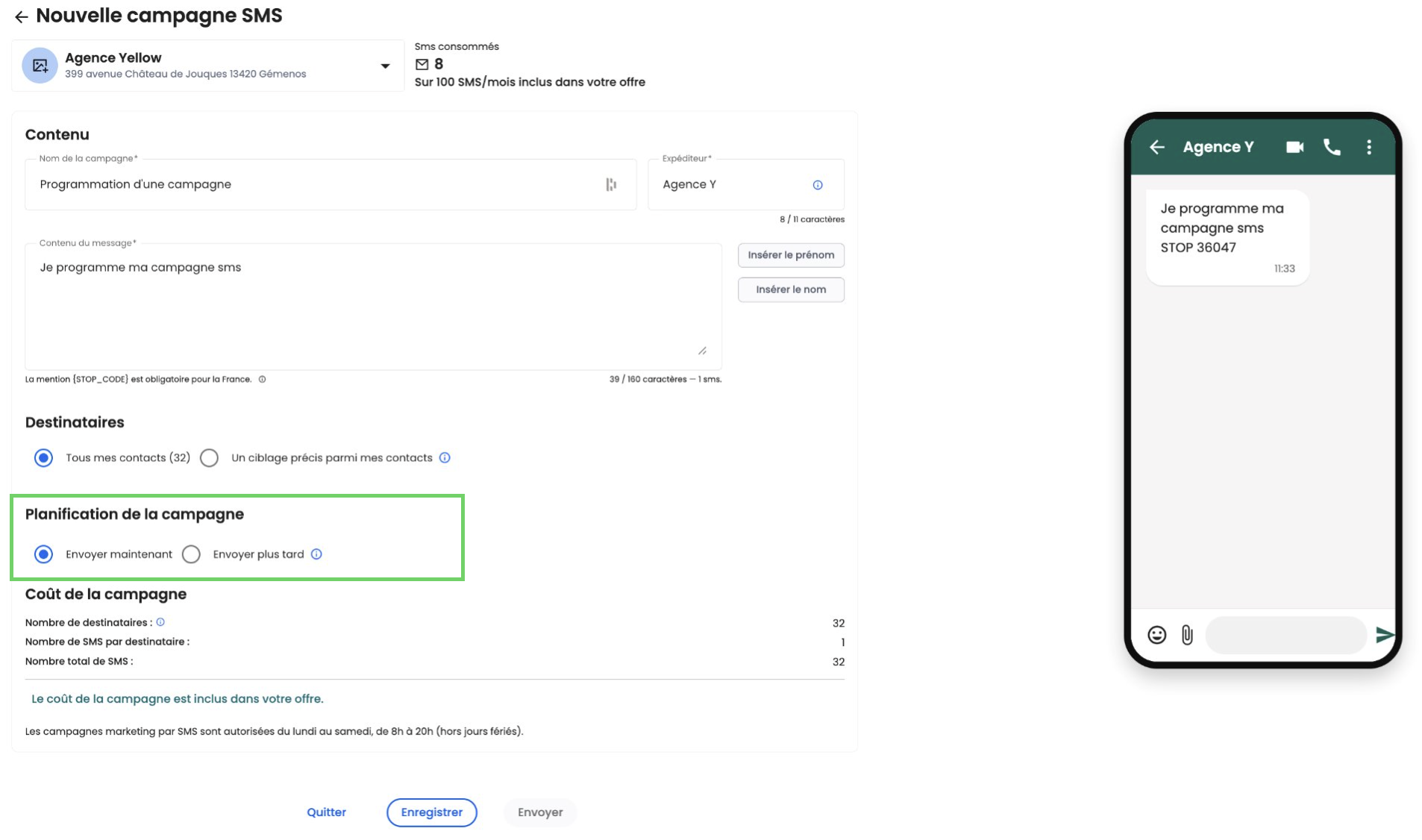
Task: Click the info icon in Expéditeur field
Action: pyautogui.click(x=817, y=185)
